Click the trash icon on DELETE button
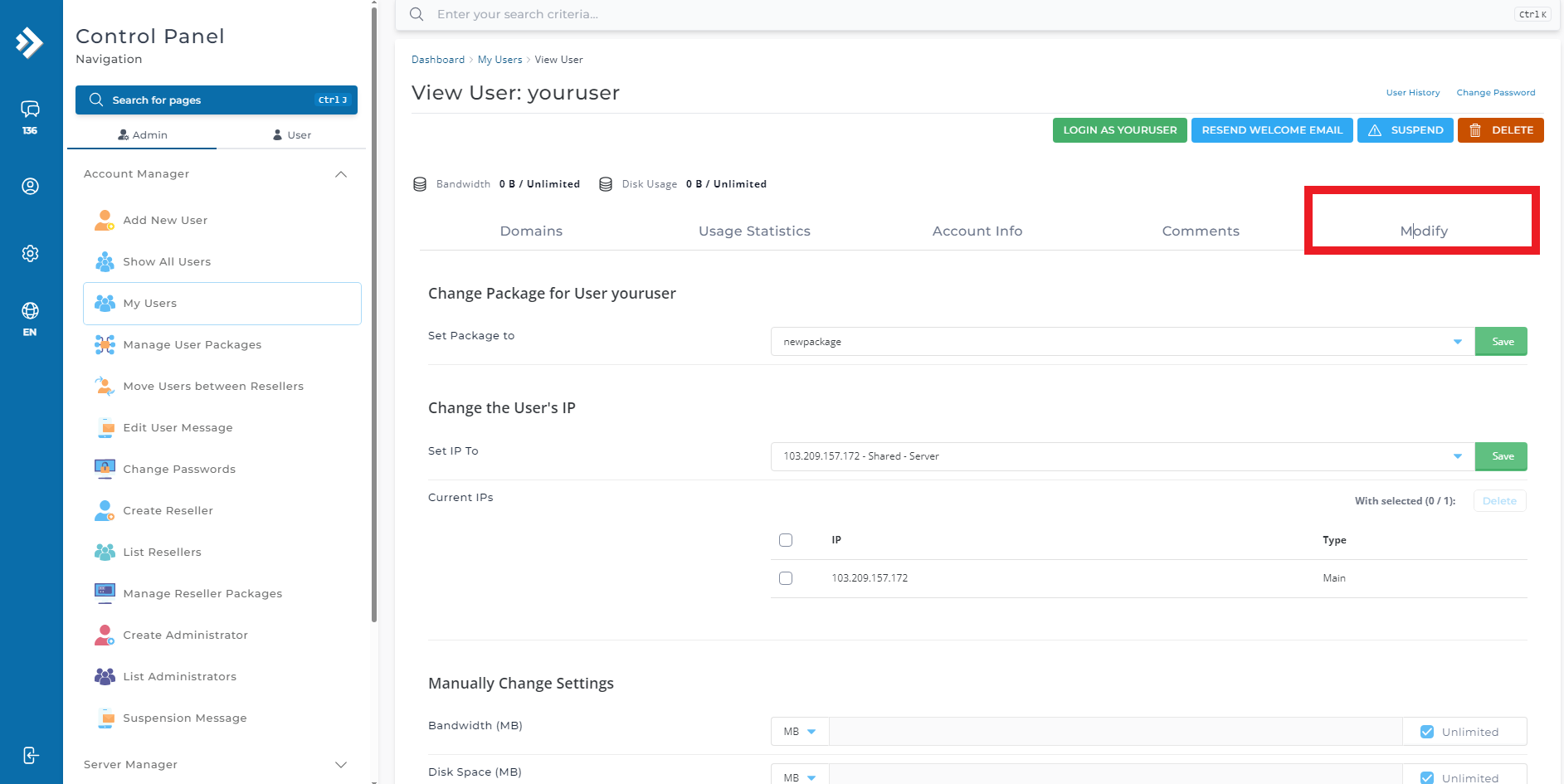 tap(1475, 130)
